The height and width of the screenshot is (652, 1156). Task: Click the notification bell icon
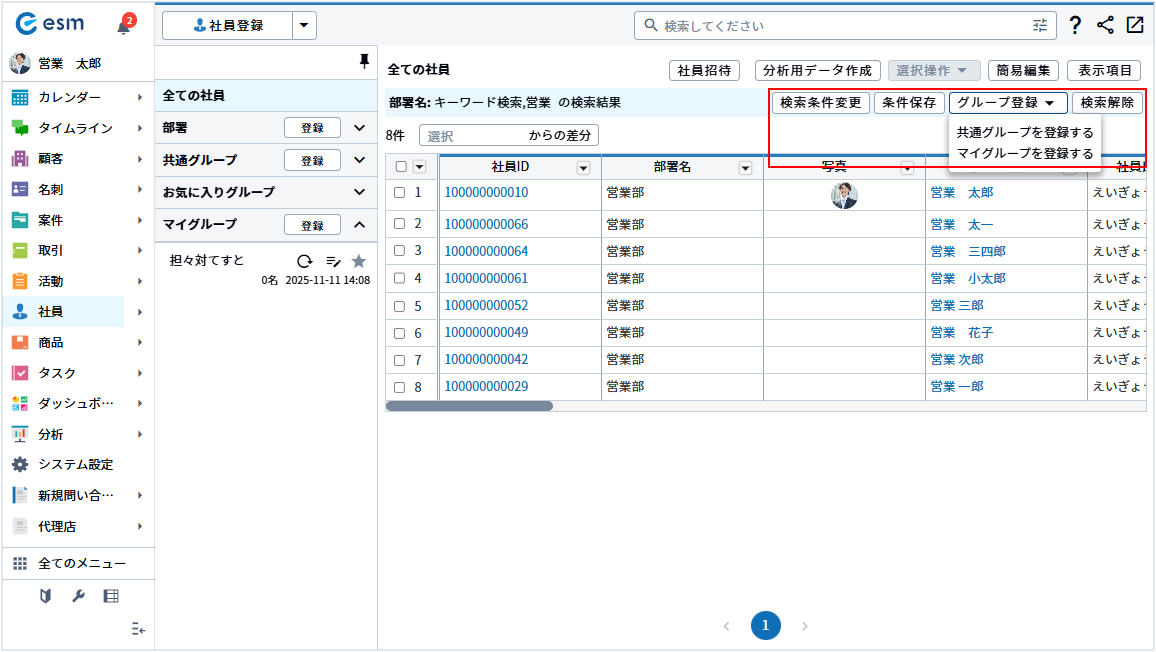tap(124, 26)
